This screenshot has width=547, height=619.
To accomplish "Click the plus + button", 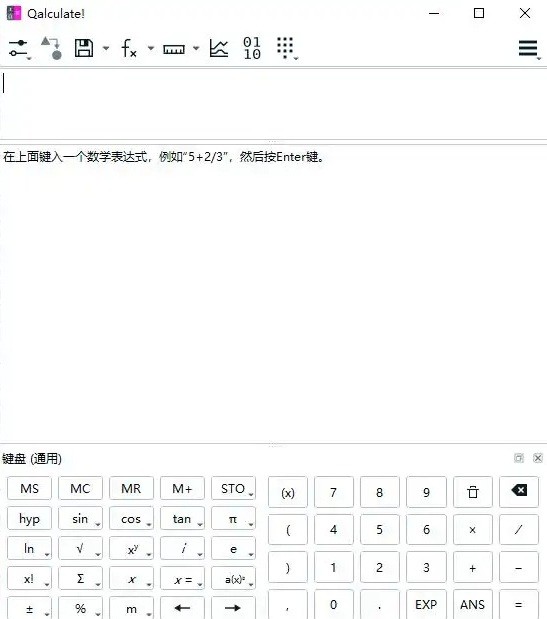I will click(x=473, y=567).
